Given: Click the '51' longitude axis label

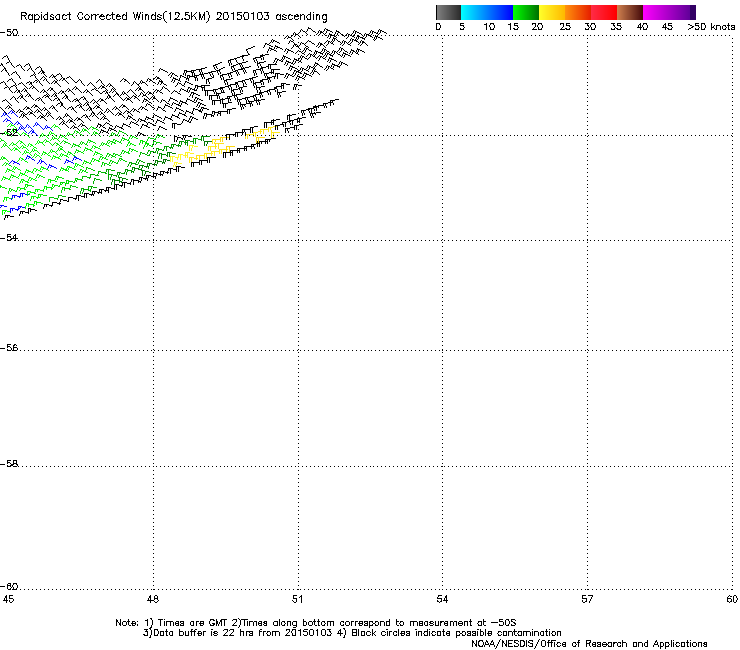Looking at the screenshot, I should click(x=297, y=599).
